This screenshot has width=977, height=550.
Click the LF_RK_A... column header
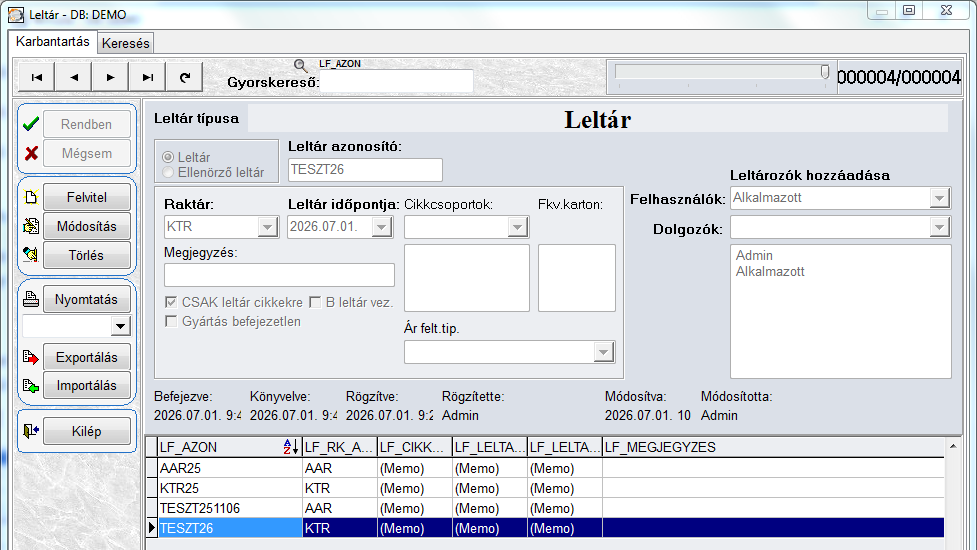coord(340,447)
